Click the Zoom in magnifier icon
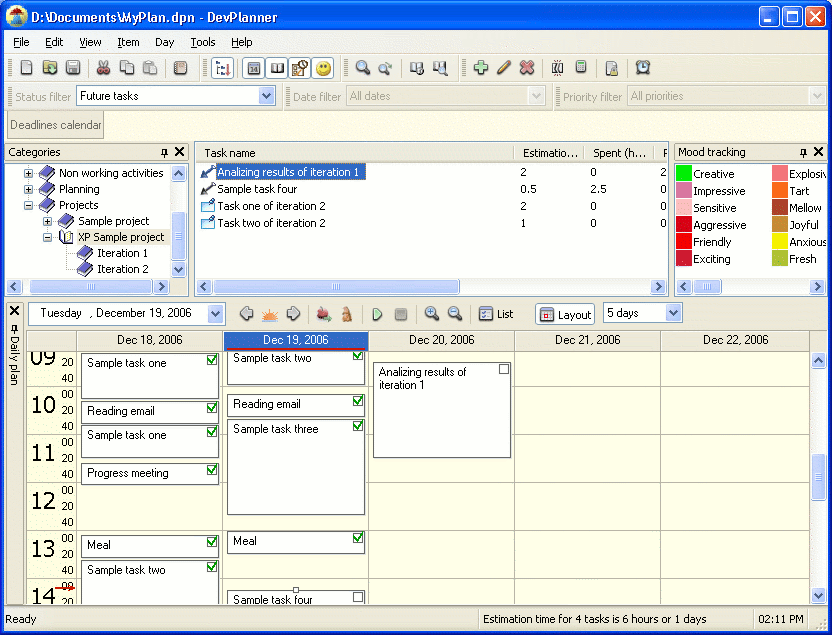This screenshot has width=832, height=635. point(362,67)
